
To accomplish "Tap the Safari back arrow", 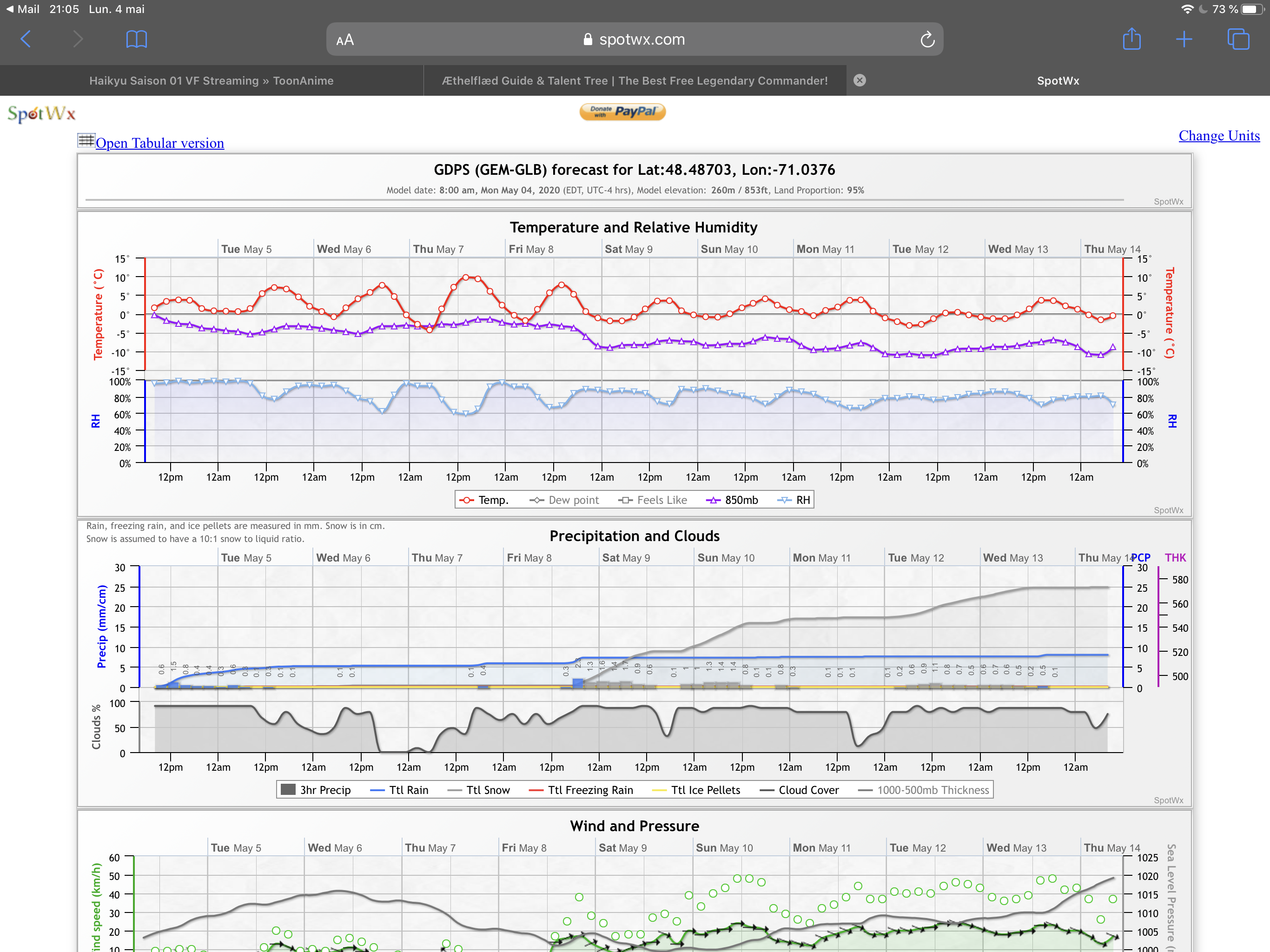I will [x=26, y=40].
